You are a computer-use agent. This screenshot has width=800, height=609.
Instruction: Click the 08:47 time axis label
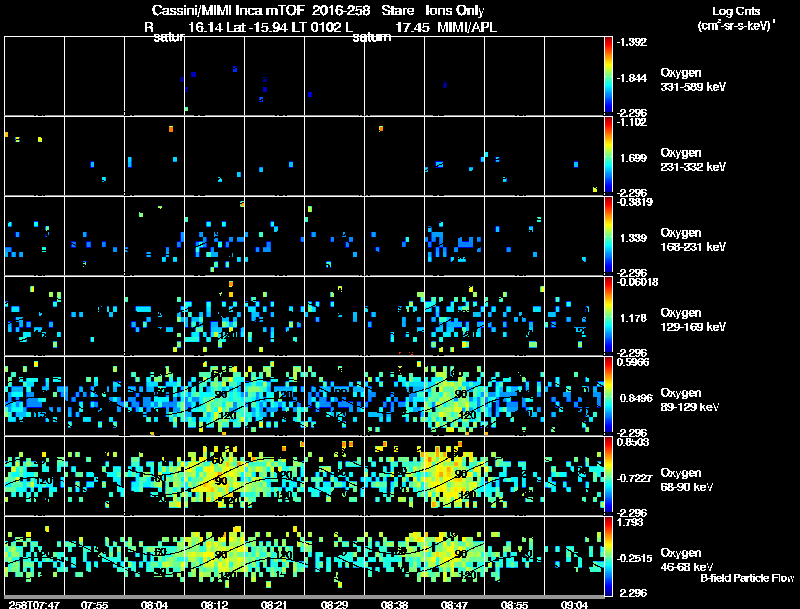(454, 605)
